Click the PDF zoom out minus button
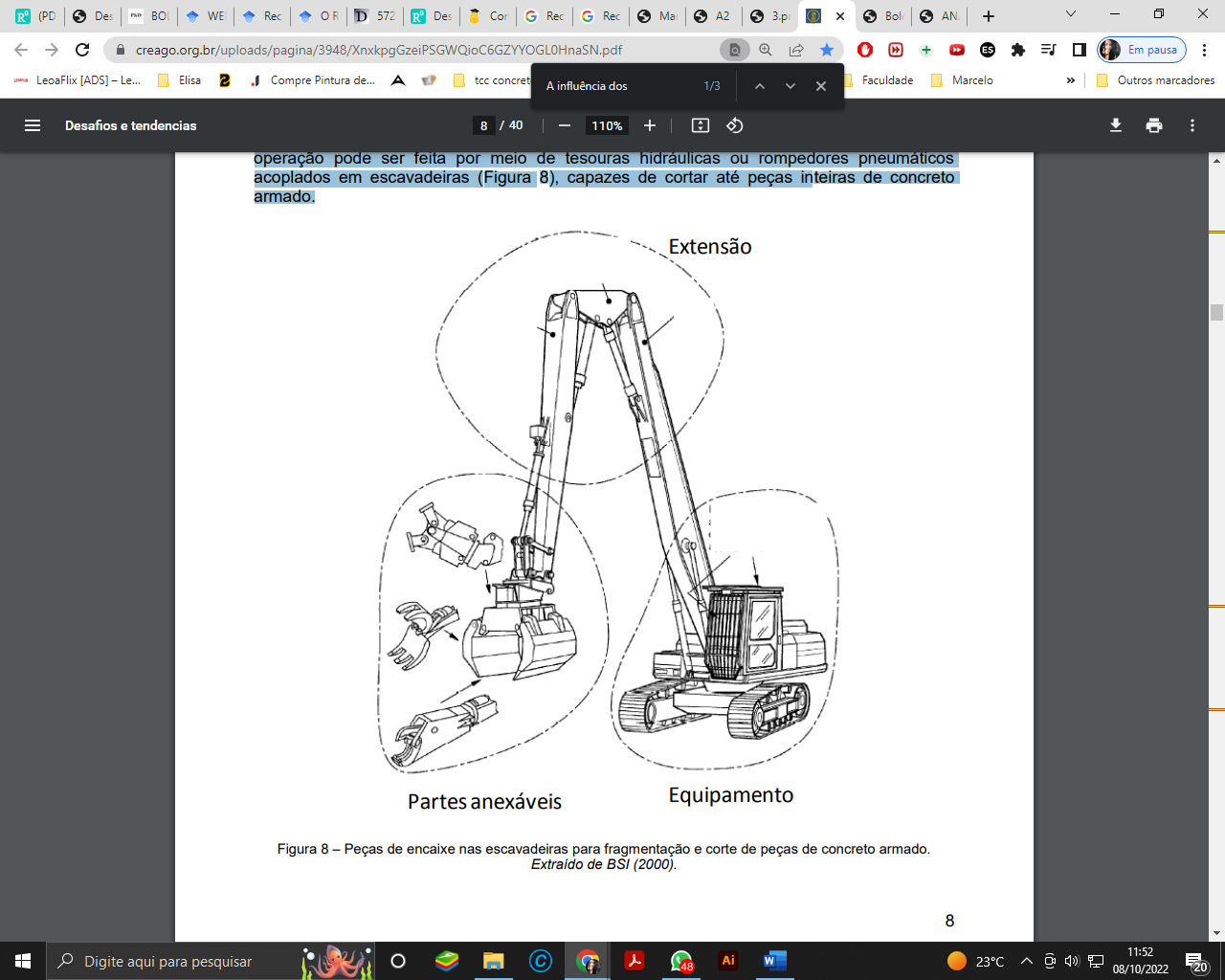Screen dimensions: 1225x980 (x=565, y=125)
